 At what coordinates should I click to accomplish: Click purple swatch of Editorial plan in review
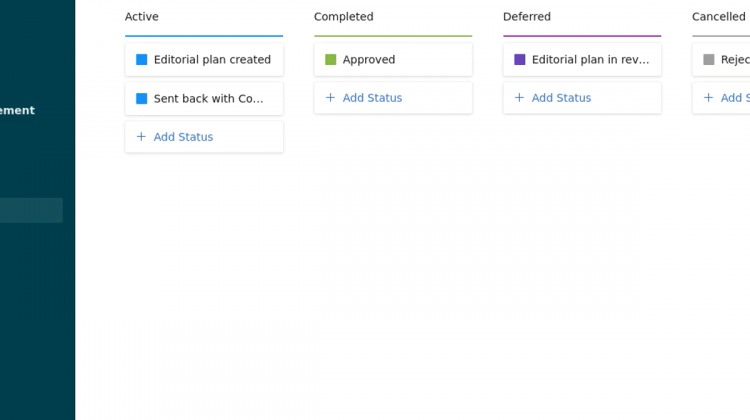click(x=520, y=60)
